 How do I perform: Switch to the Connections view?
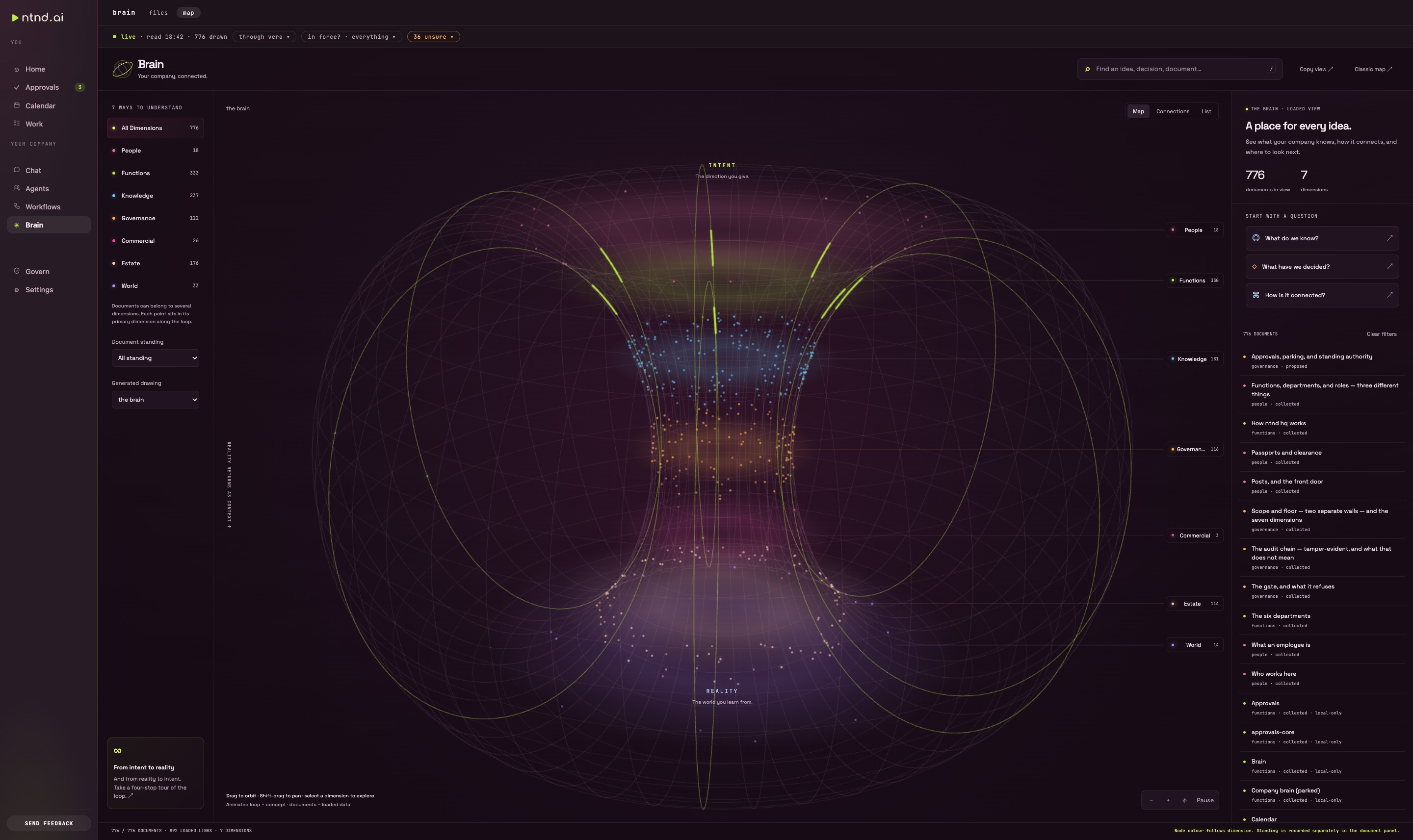click(x=1172, y=111)
